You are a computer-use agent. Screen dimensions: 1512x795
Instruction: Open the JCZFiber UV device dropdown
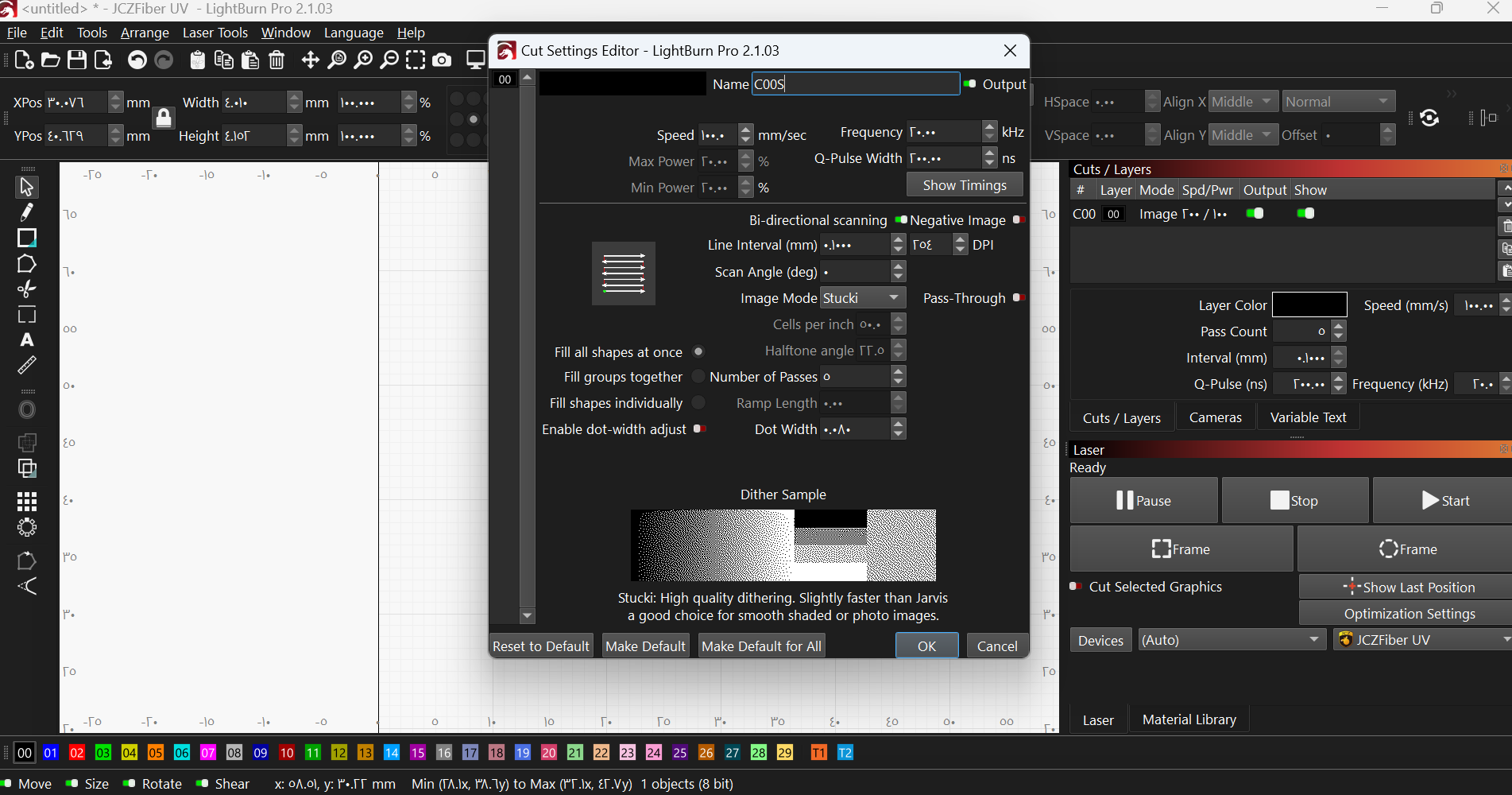pyautogui.click(x=1423, y=640)
